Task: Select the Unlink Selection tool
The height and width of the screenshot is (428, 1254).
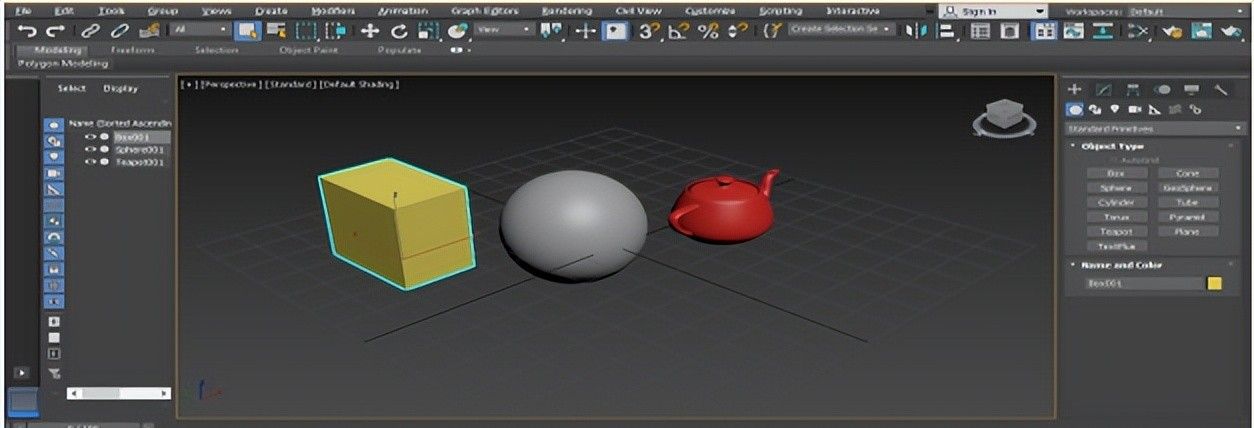Action: click(x=118, y=32)
